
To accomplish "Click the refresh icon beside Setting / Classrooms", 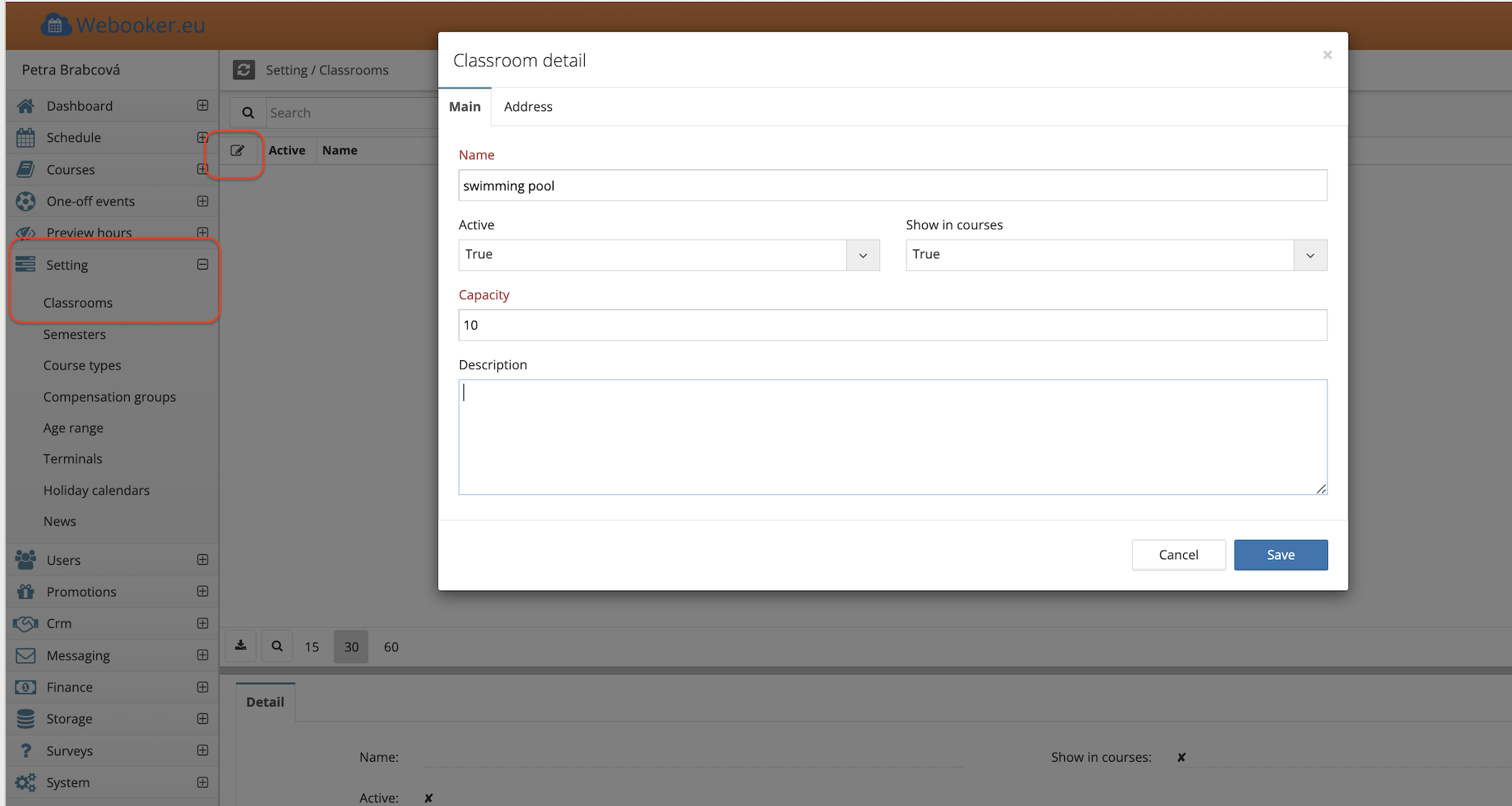I will [244, 70].
